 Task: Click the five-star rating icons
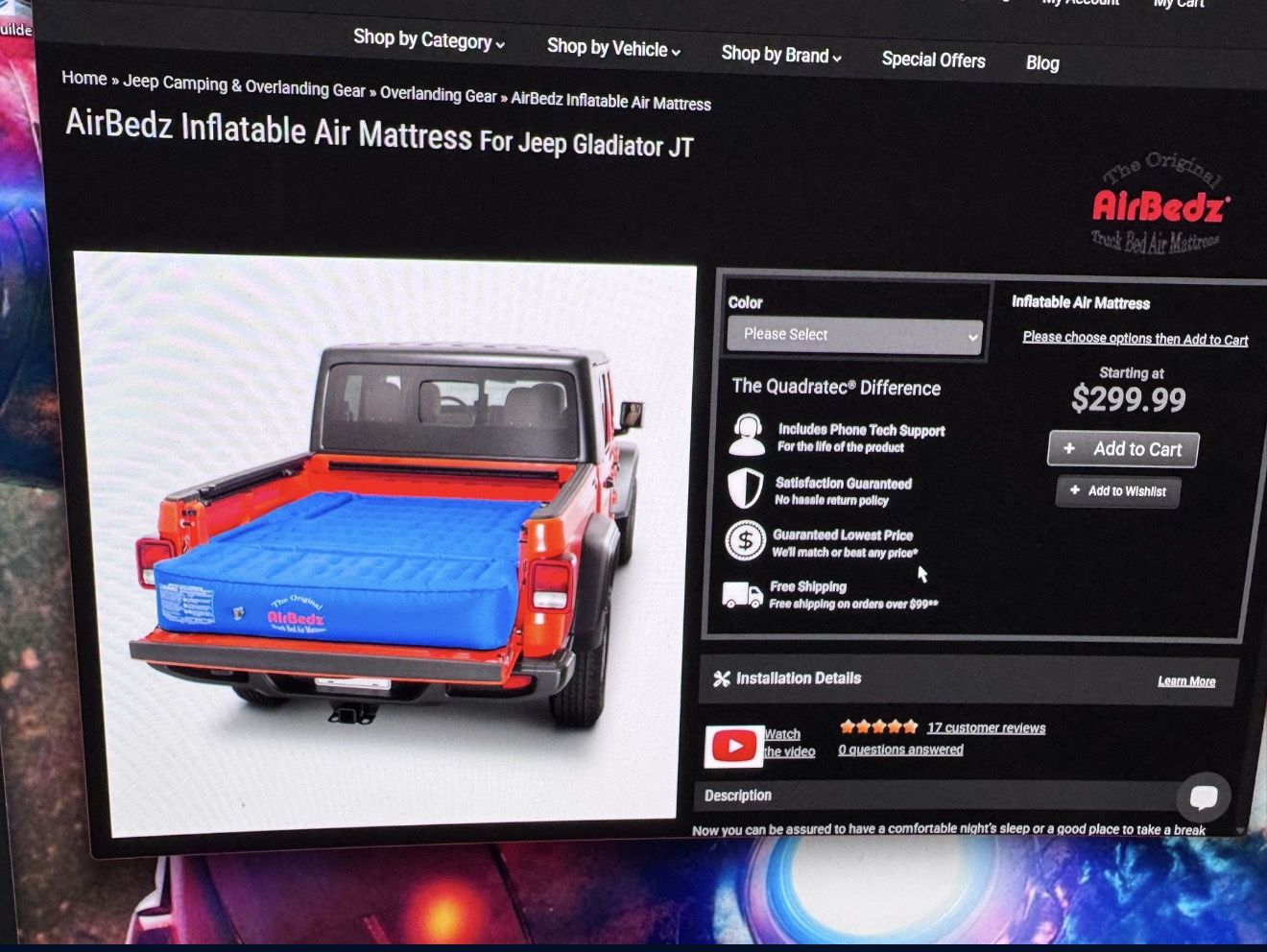pos(878,726)
